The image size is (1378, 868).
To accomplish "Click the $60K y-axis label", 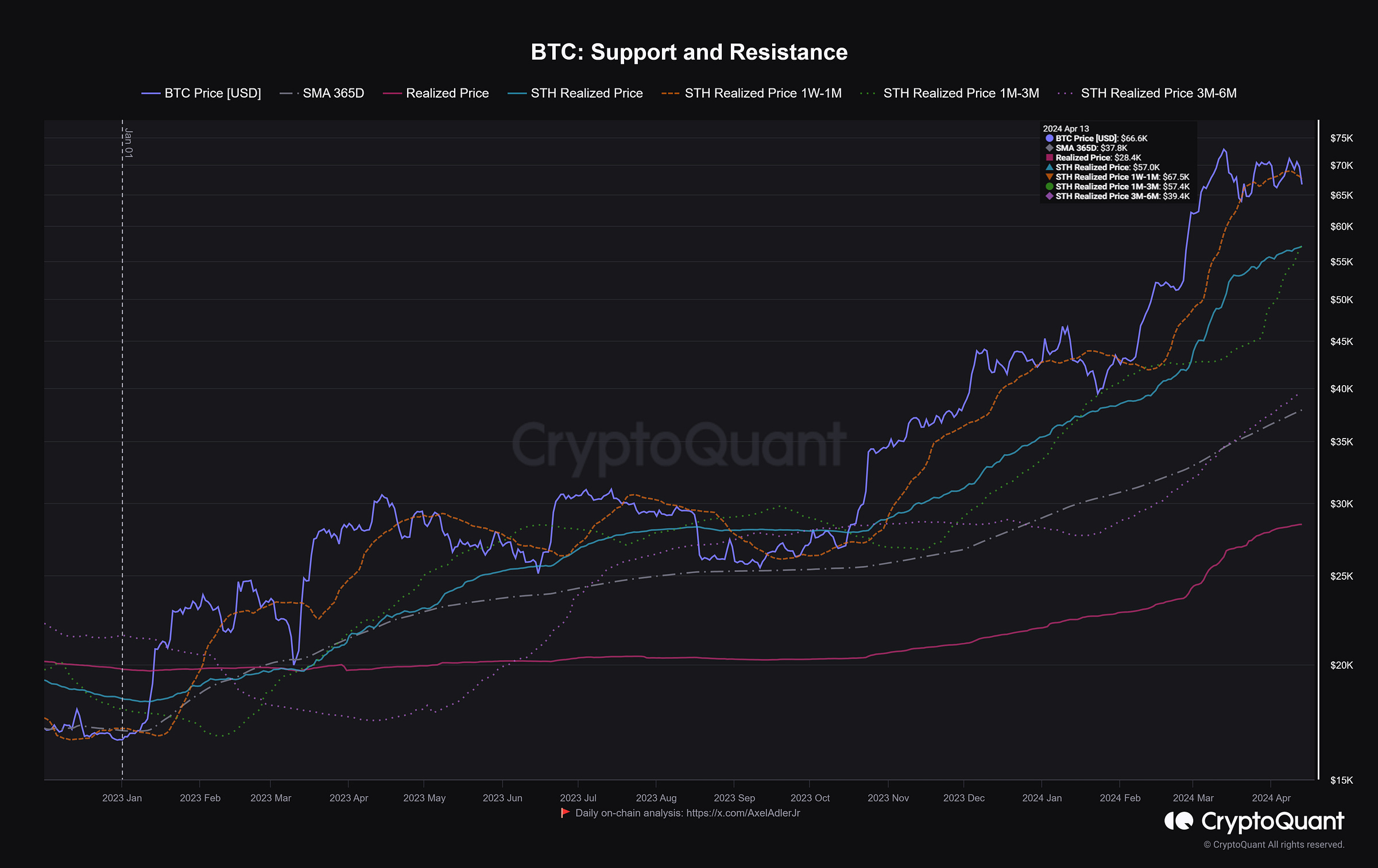I will 1341,226.
